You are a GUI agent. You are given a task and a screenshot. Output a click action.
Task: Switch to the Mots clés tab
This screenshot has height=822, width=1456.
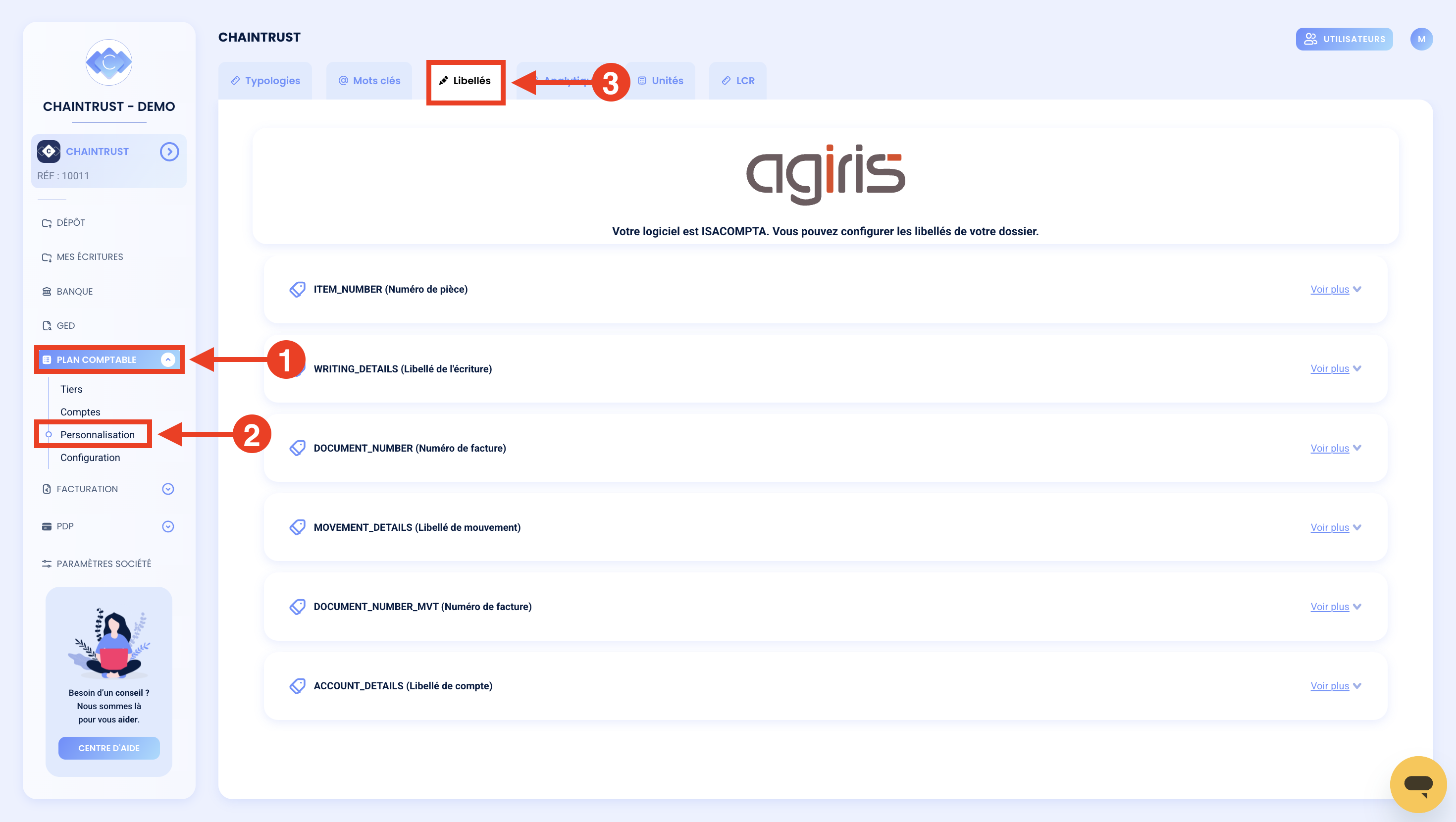click(x=369, y=81)
